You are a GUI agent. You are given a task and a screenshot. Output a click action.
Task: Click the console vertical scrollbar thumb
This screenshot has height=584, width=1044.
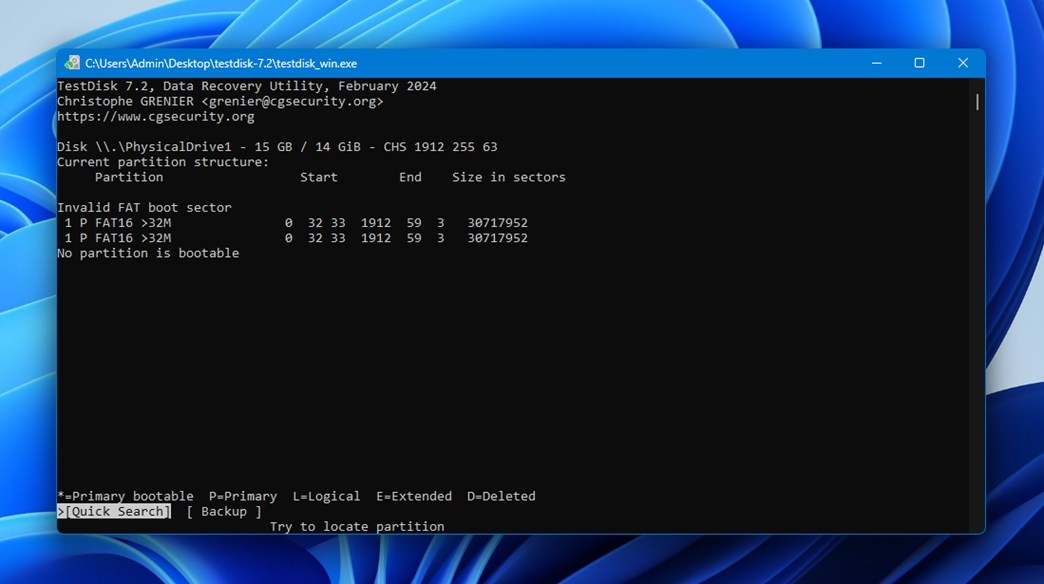point(977,102)
